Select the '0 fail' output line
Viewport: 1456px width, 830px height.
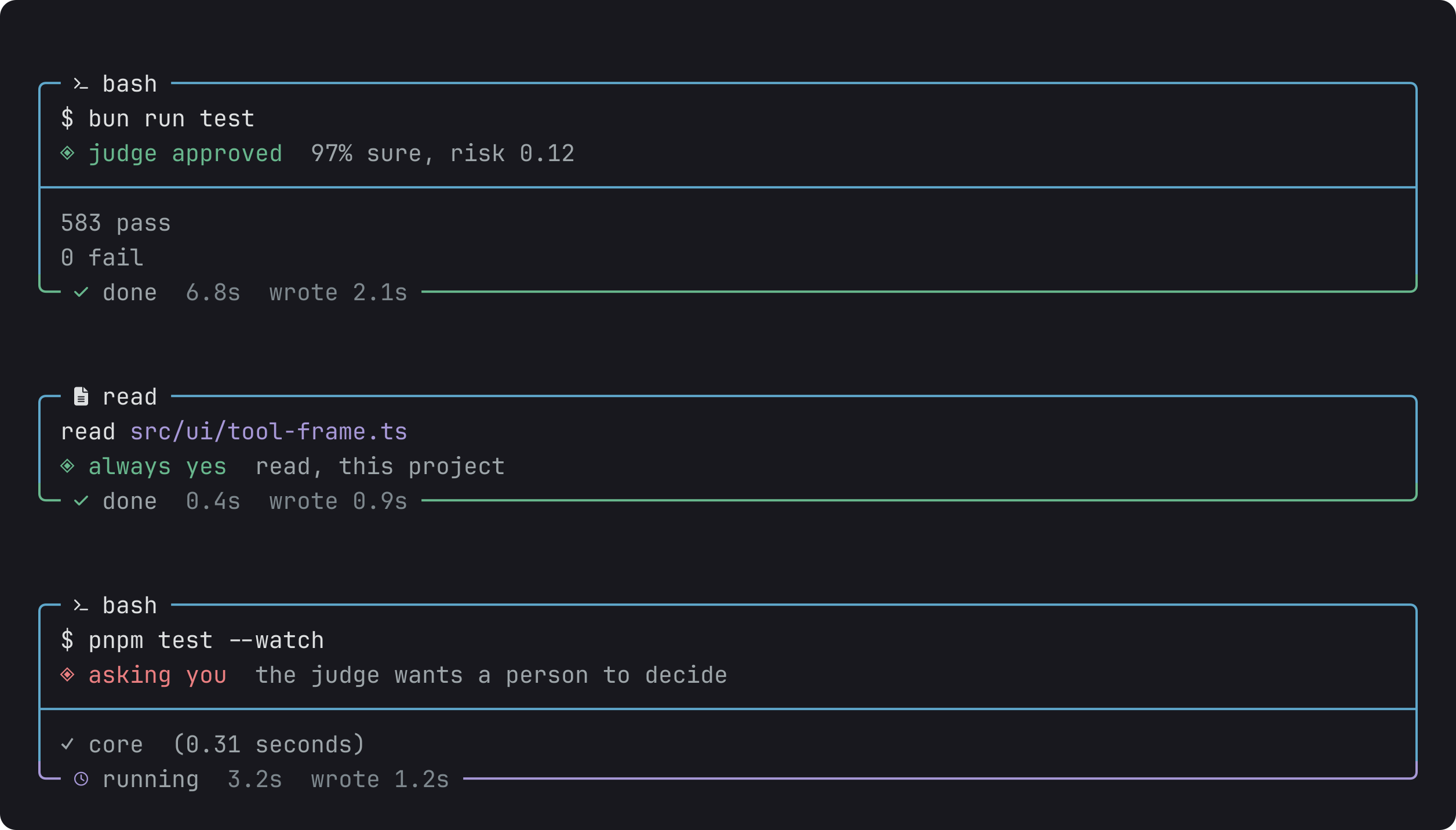[102, 258]
